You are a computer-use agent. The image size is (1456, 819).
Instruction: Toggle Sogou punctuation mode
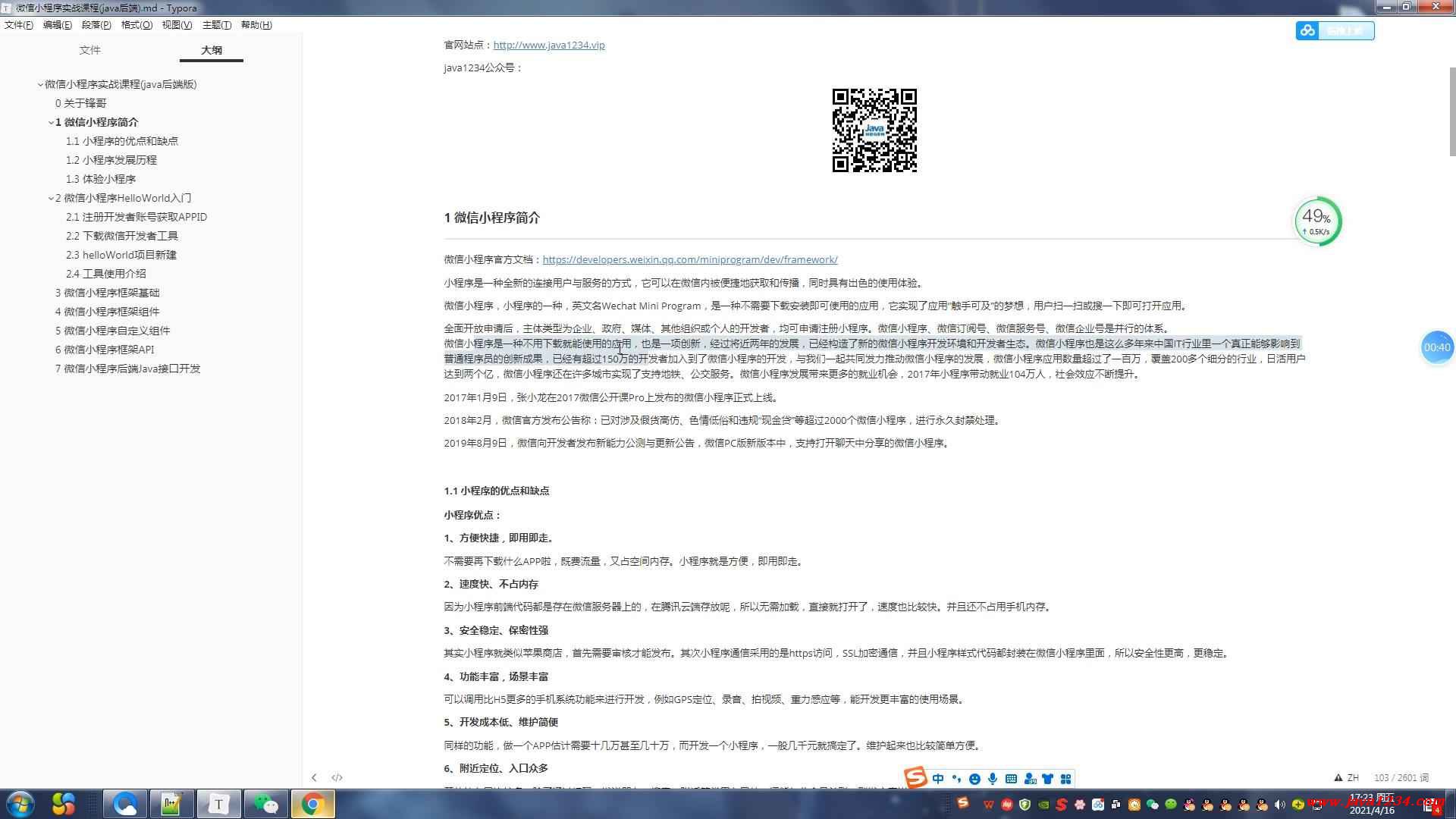[x=956, y=779]
